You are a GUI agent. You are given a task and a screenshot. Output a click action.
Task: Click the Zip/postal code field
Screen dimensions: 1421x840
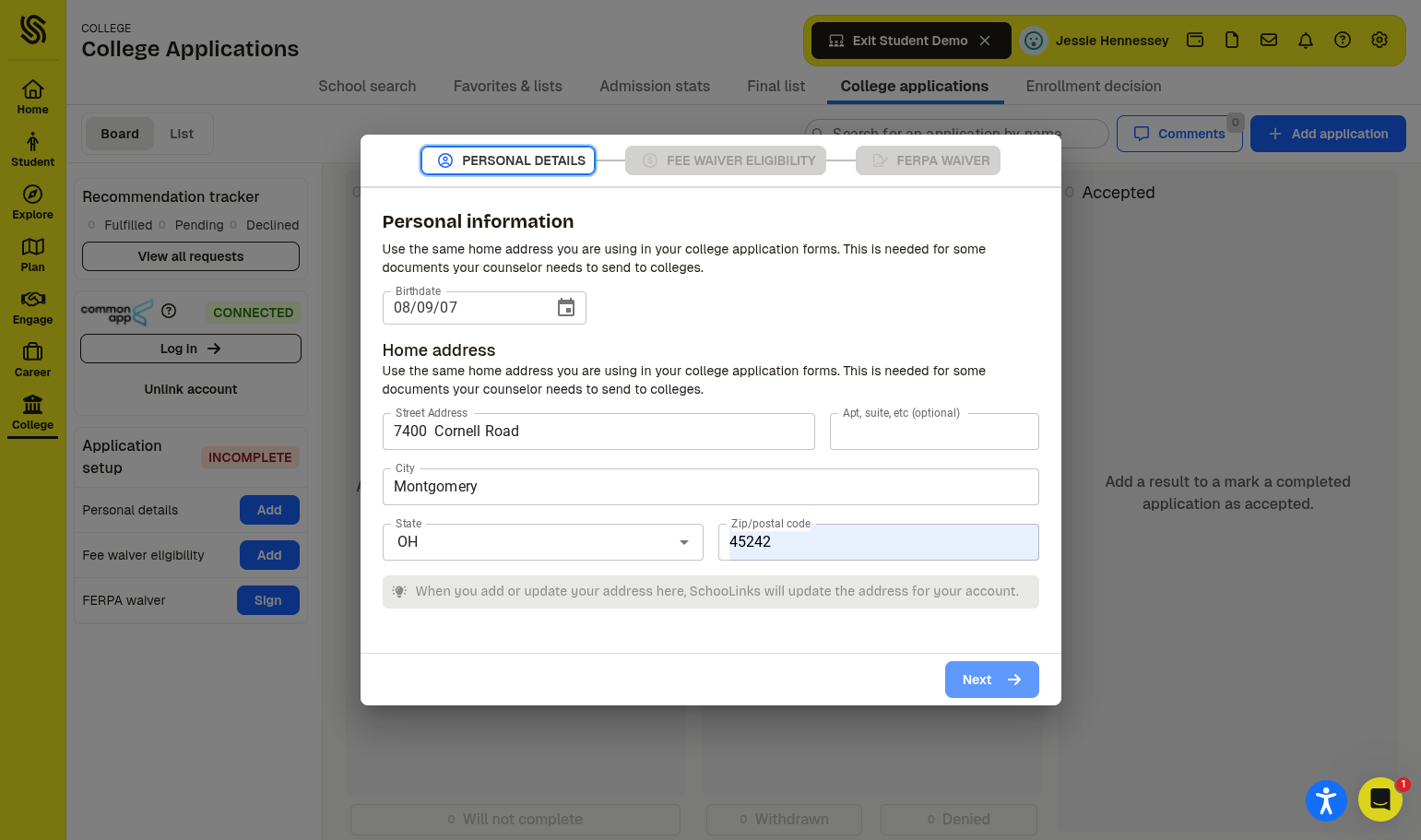(x=879, y=542)
